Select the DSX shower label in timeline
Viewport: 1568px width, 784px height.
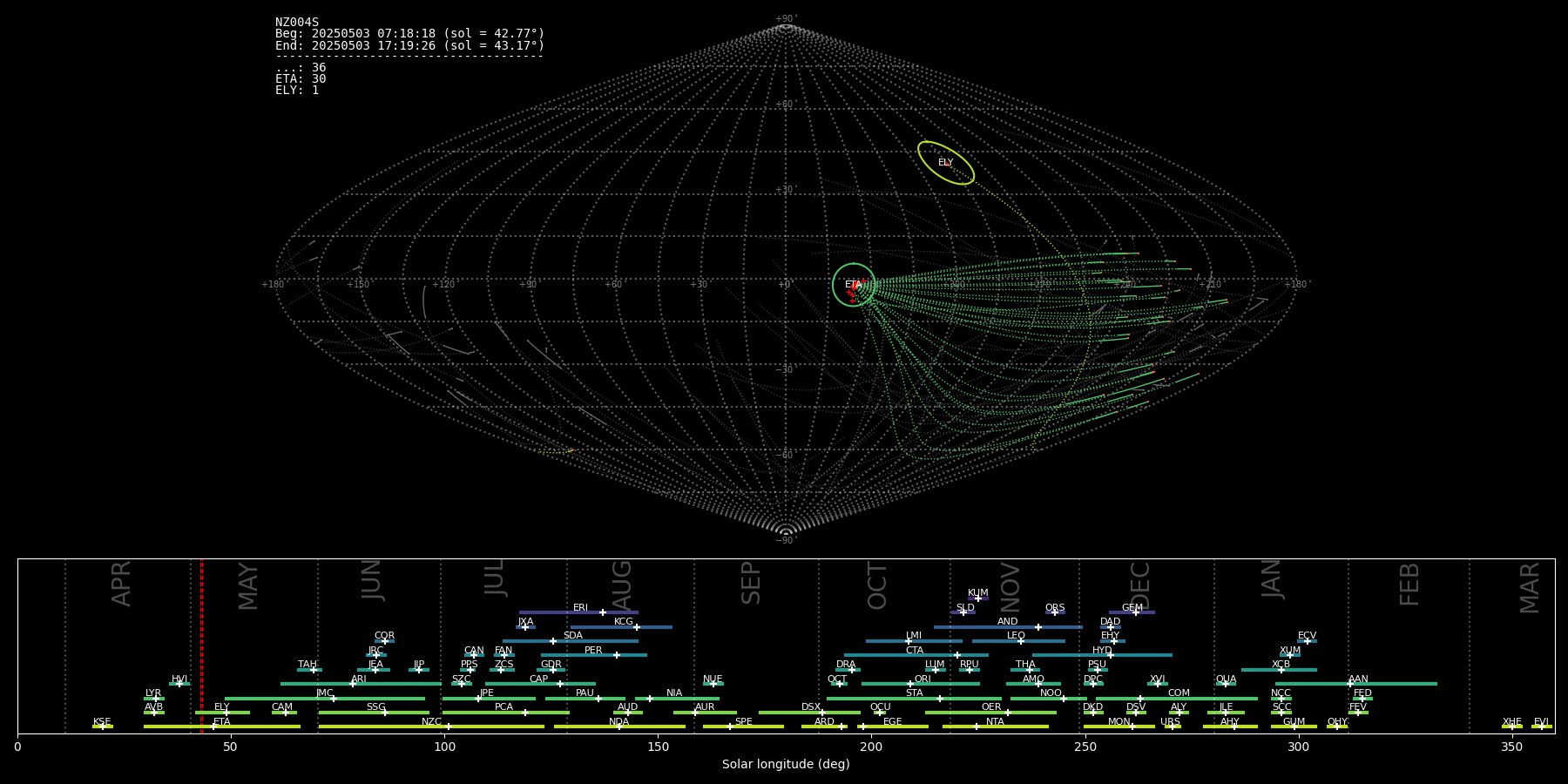click(811, 707)
